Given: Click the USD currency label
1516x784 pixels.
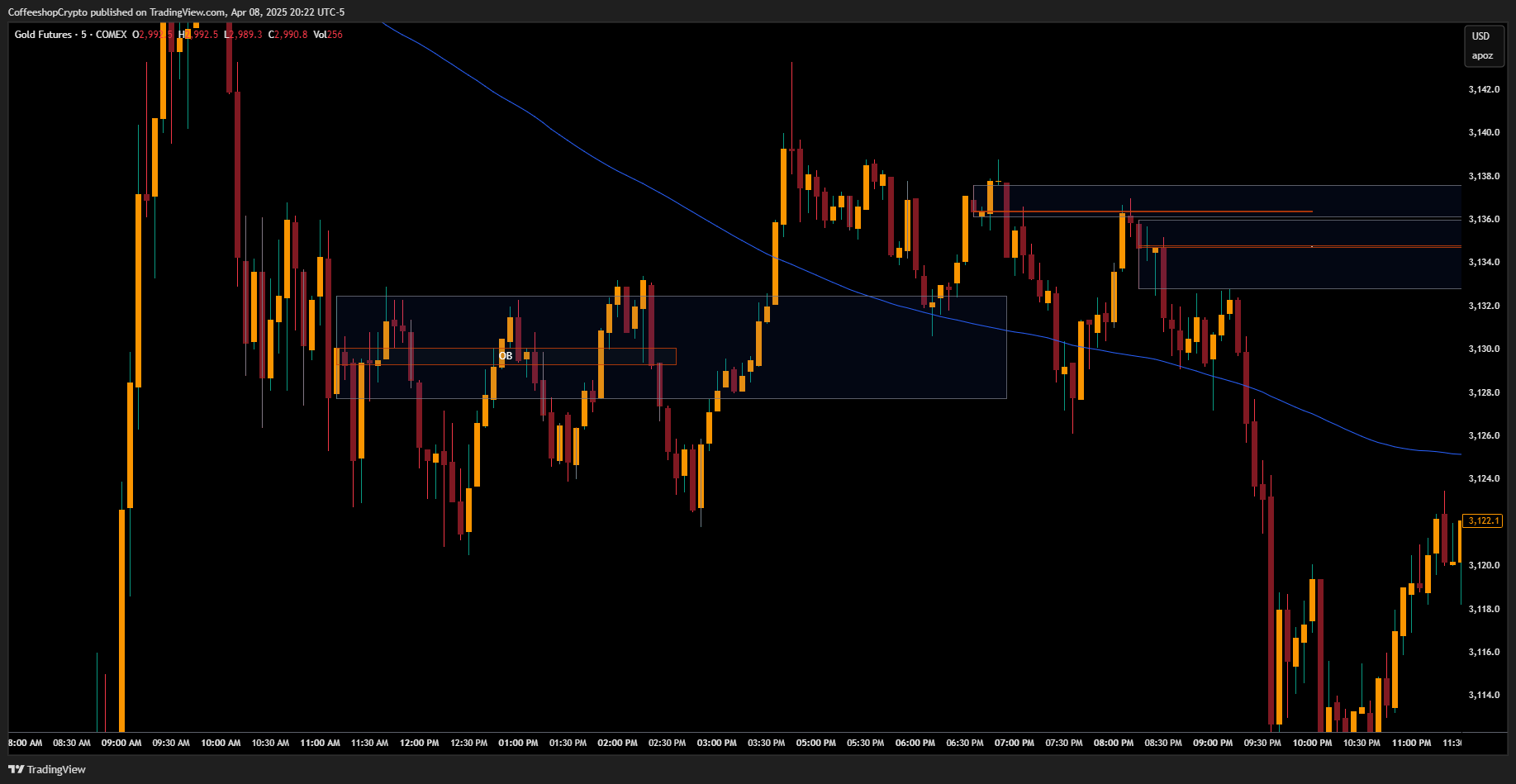Looking at the screenshot, I should pyautogui.click(x=1480, y=36).
